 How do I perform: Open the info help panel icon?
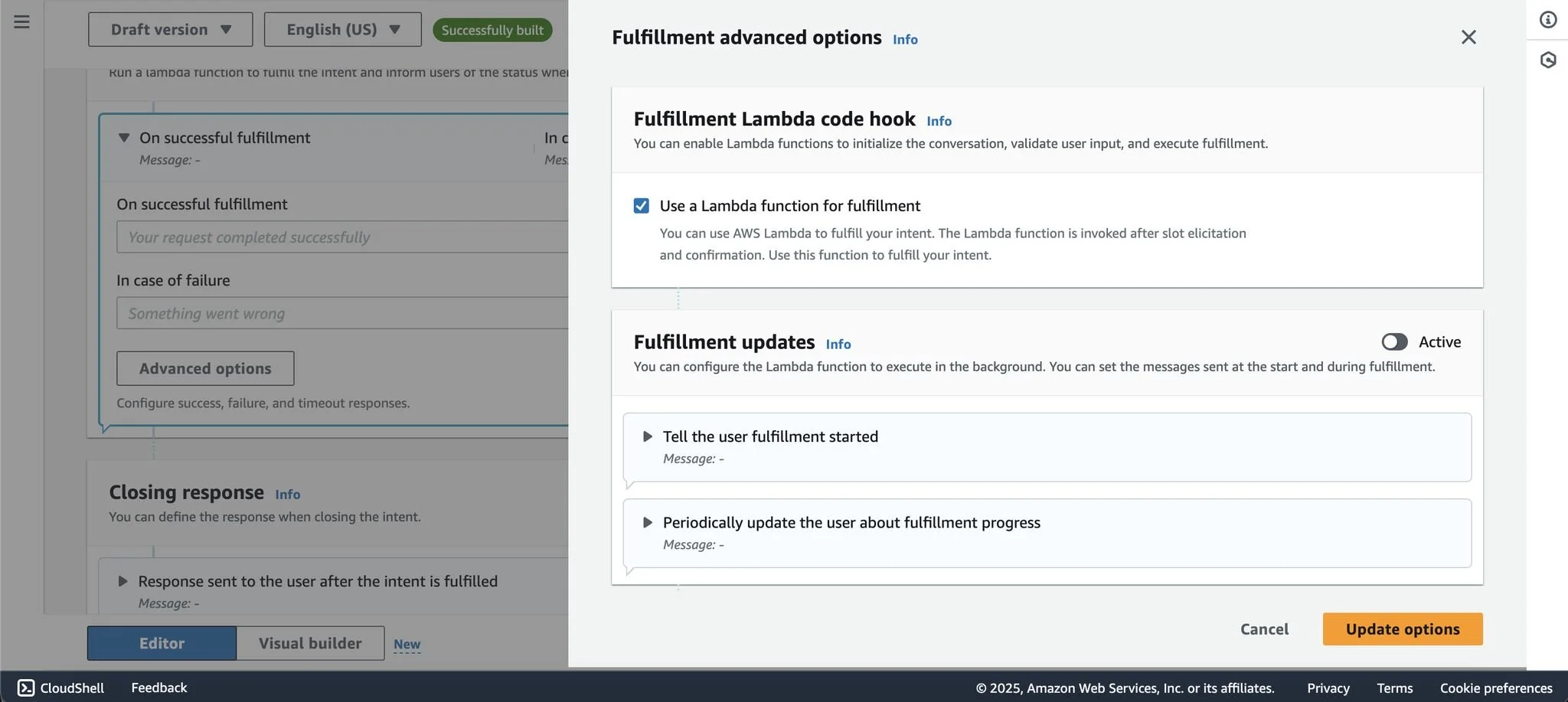[x=1548, y=20]
